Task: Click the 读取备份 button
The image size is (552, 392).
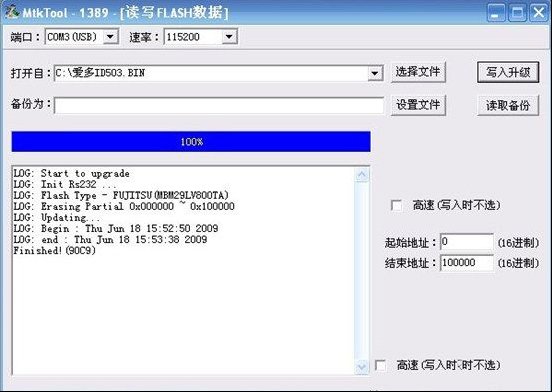Action: pyautogui.click(x=508, y=105)
